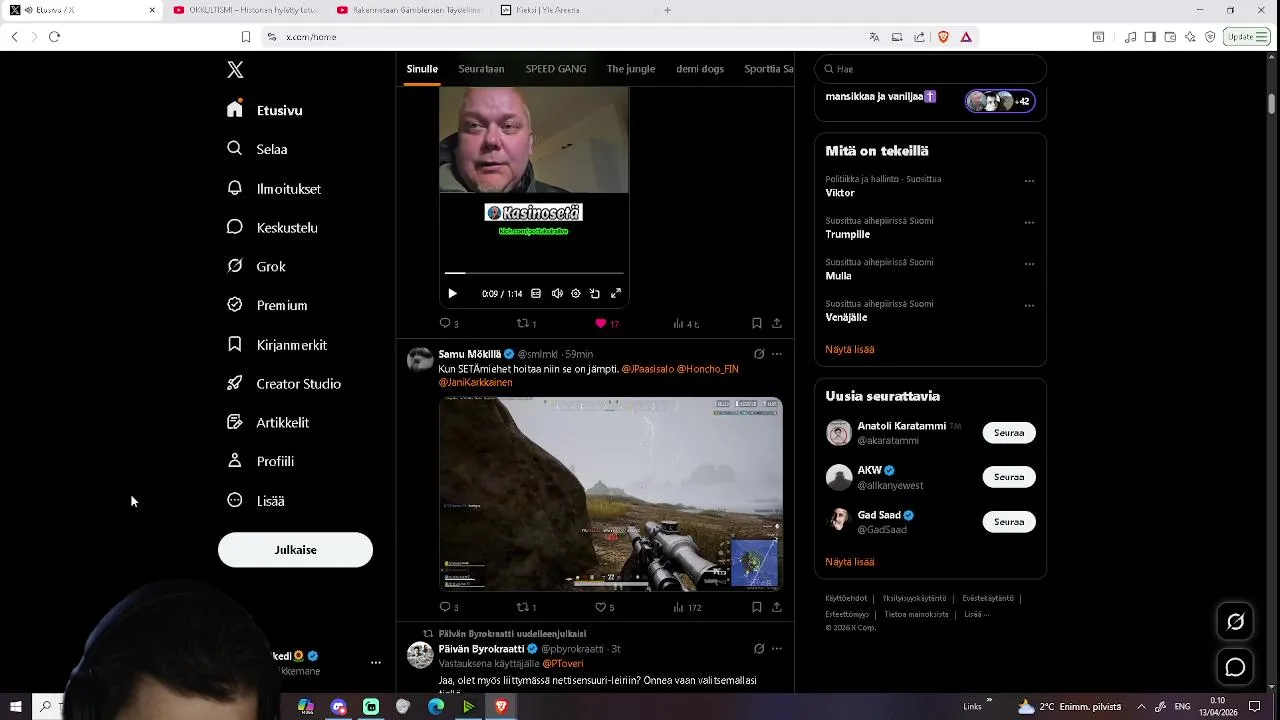Viewport: 1280px width, 720px height.
Task: Open Profiili page
Action: point(260,461)
